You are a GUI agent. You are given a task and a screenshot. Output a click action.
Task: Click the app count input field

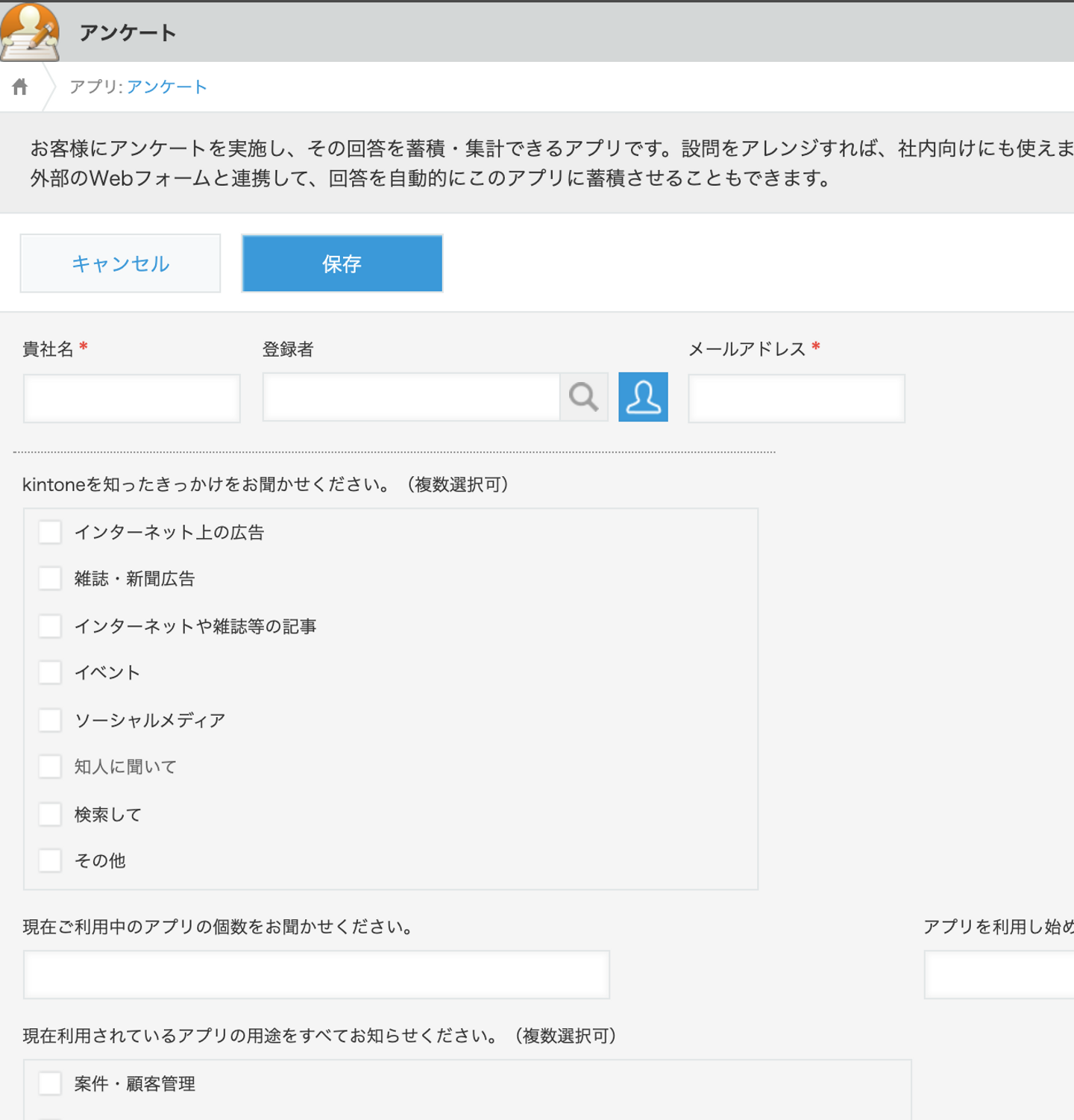pos(316,974)
